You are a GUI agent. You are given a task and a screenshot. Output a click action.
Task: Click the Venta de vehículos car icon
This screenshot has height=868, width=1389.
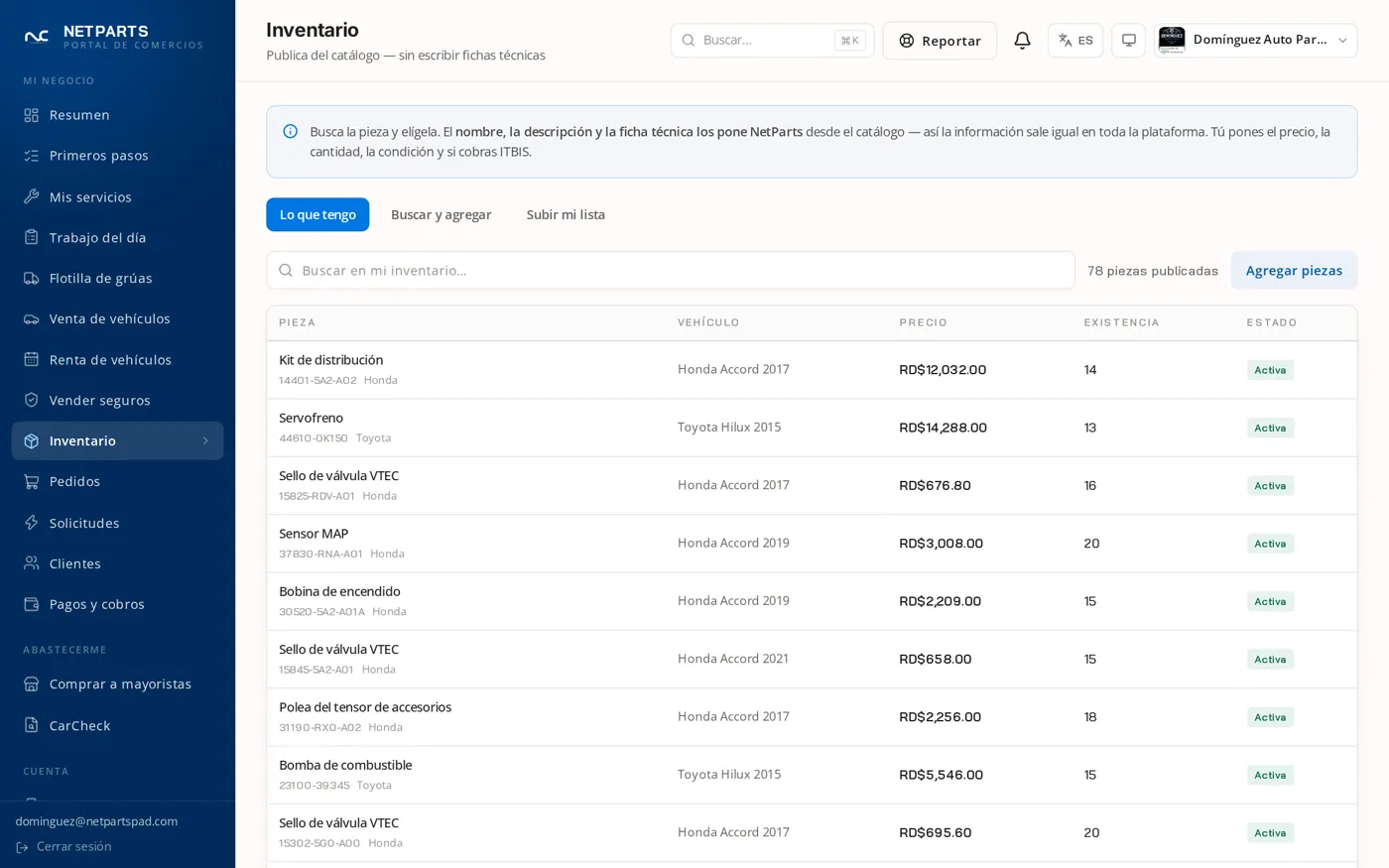pyautogui.click(x=32, y=318)
